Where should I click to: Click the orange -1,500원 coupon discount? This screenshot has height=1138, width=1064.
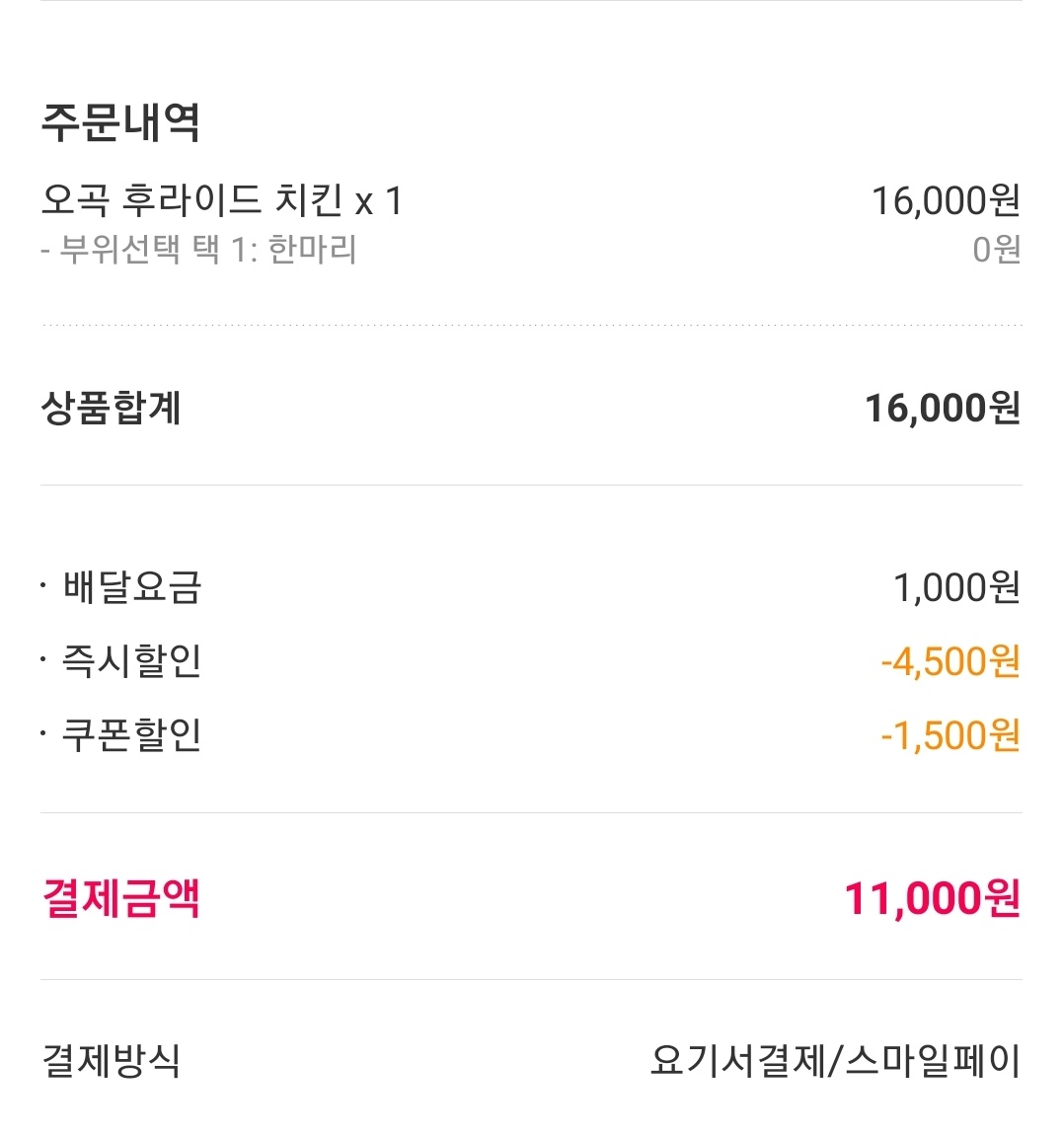(x=950, y=735)
